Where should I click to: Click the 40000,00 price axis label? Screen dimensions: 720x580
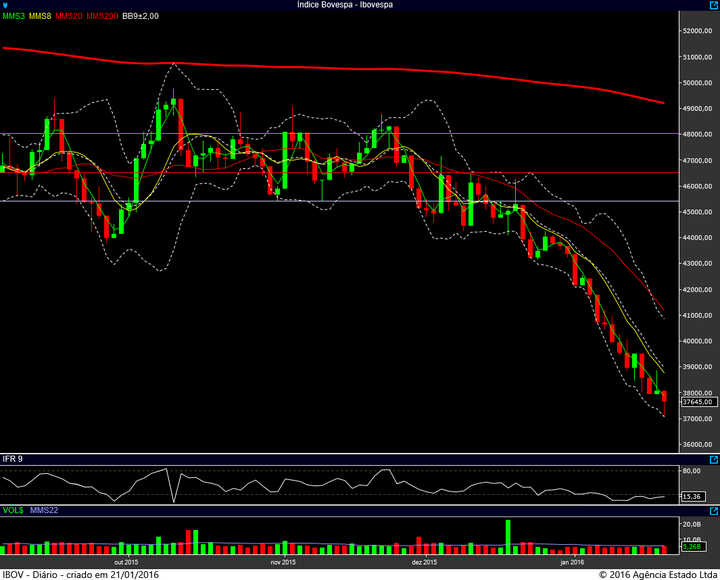[698, 341]
